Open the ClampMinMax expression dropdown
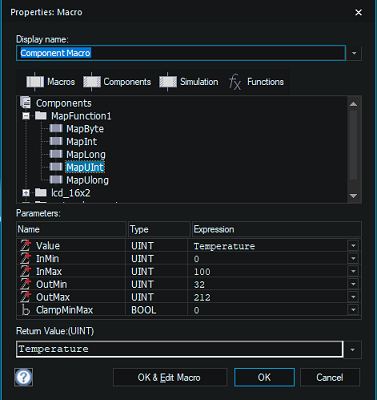 click(x=353, y=310)
